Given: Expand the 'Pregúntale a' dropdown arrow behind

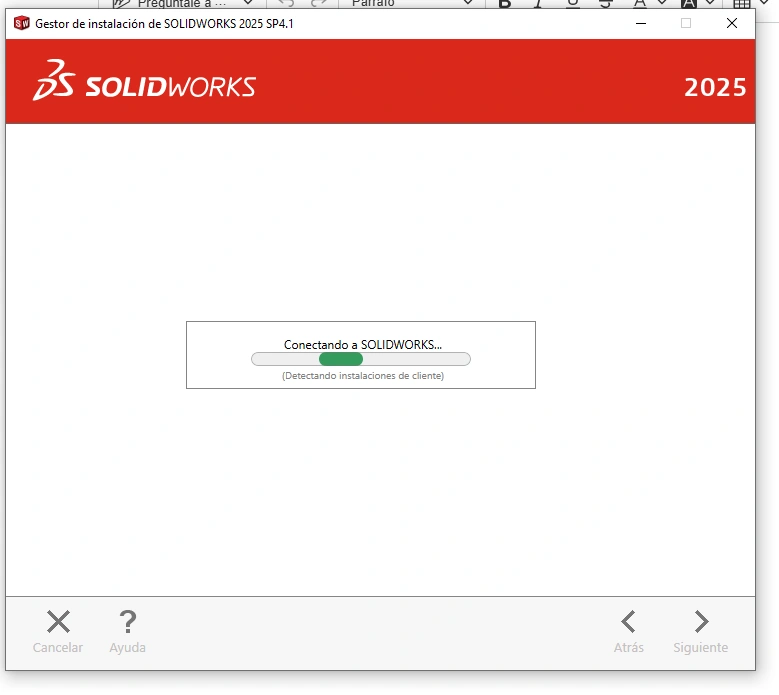Looking at the screenshot, I should (248, 3).
